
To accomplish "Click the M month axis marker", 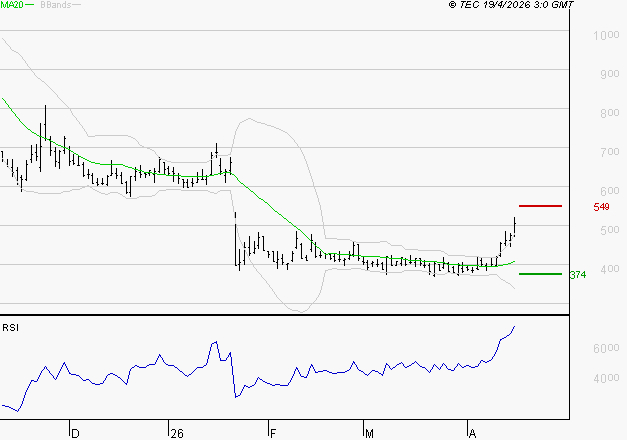I will tap(369, 433).
